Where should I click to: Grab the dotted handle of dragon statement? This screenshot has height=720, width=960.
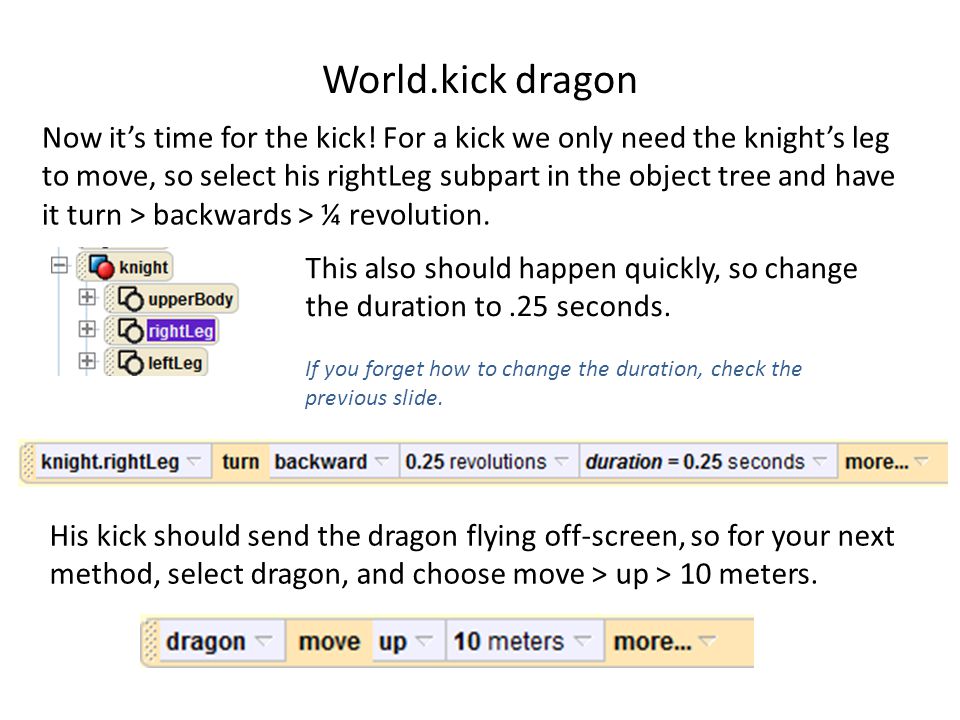[151, 642]
